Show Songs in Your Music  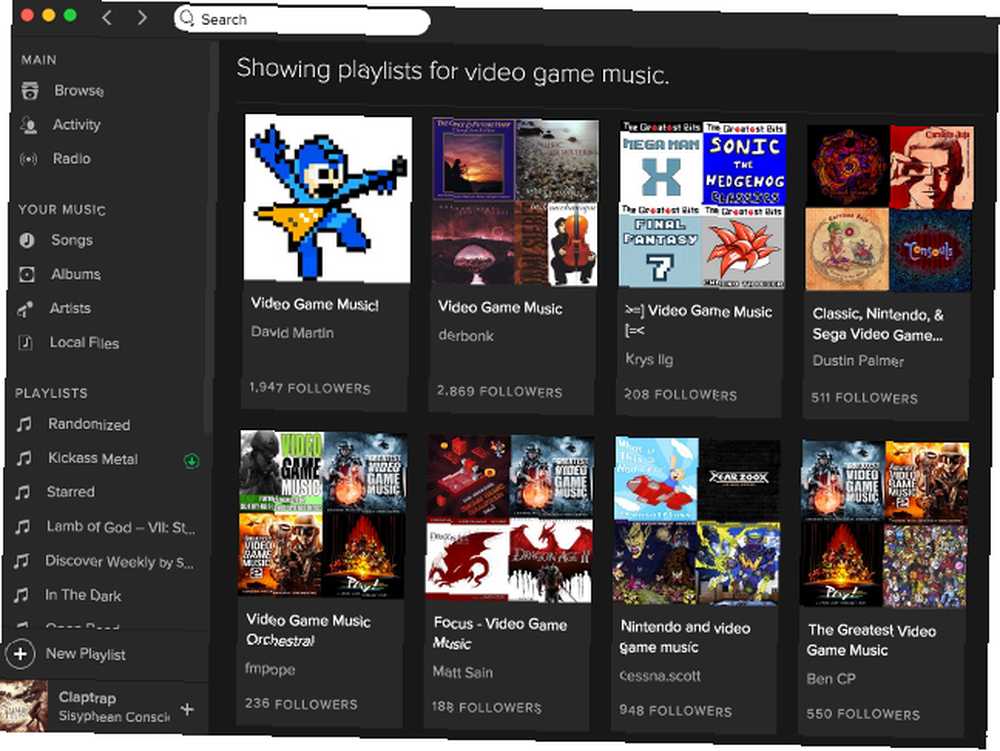[72, 240]
